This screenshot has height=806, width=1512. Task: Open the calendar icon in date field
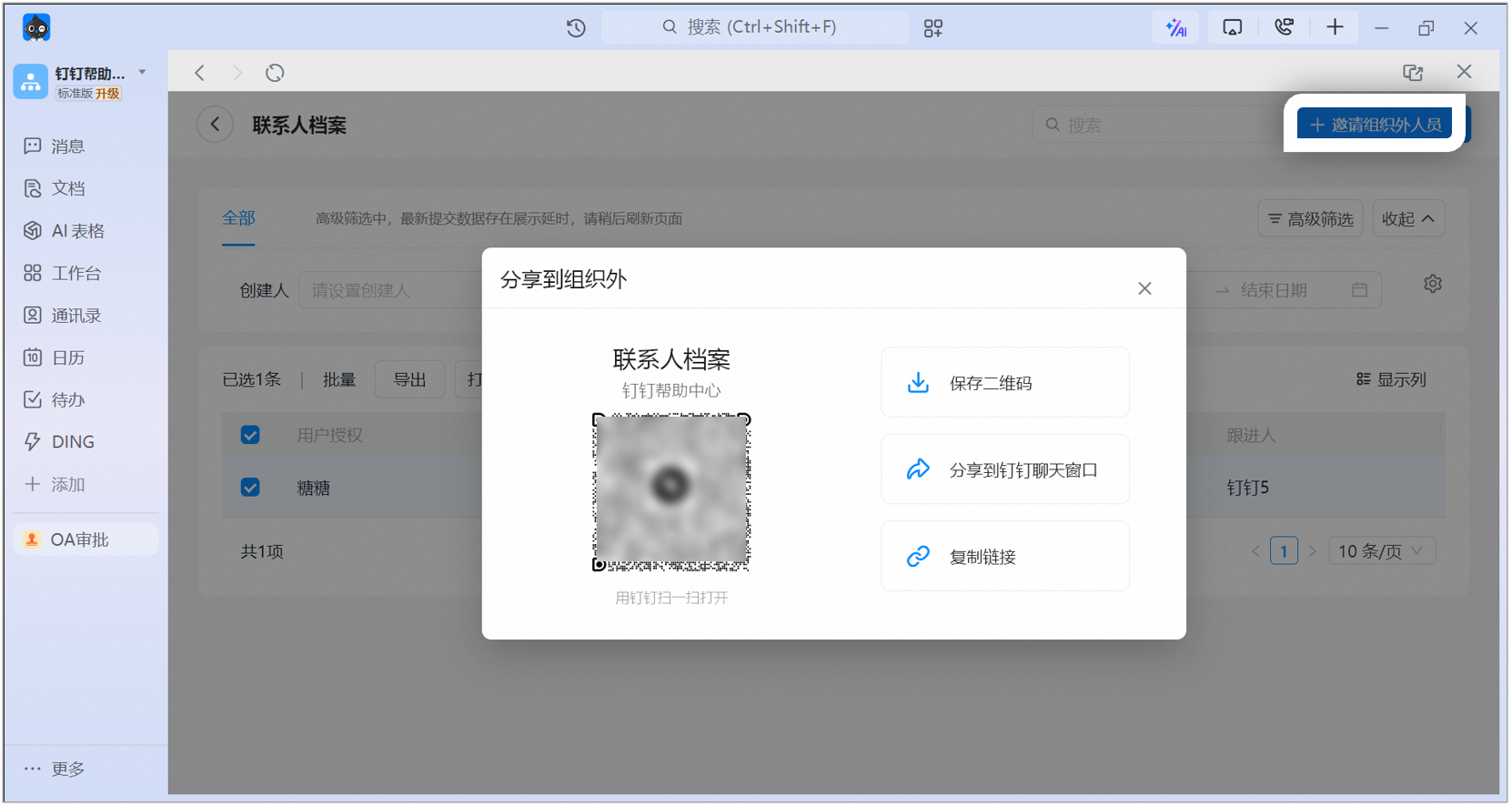[x=1359, y=289]
